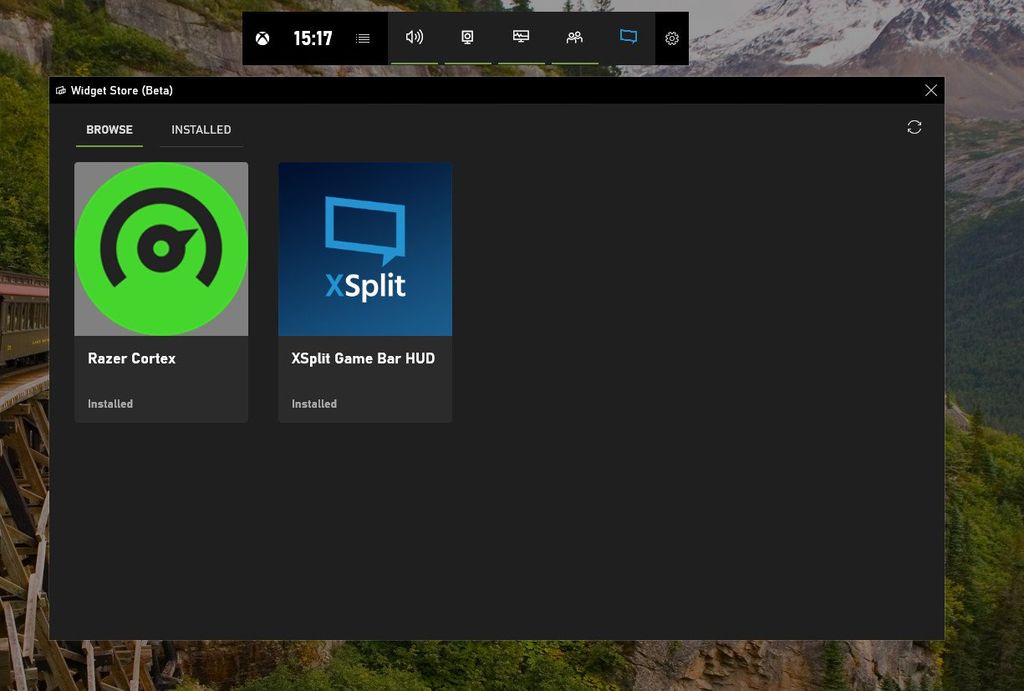Open the XSplit Game Bar HUD thumbnail

tap(365, 249)
